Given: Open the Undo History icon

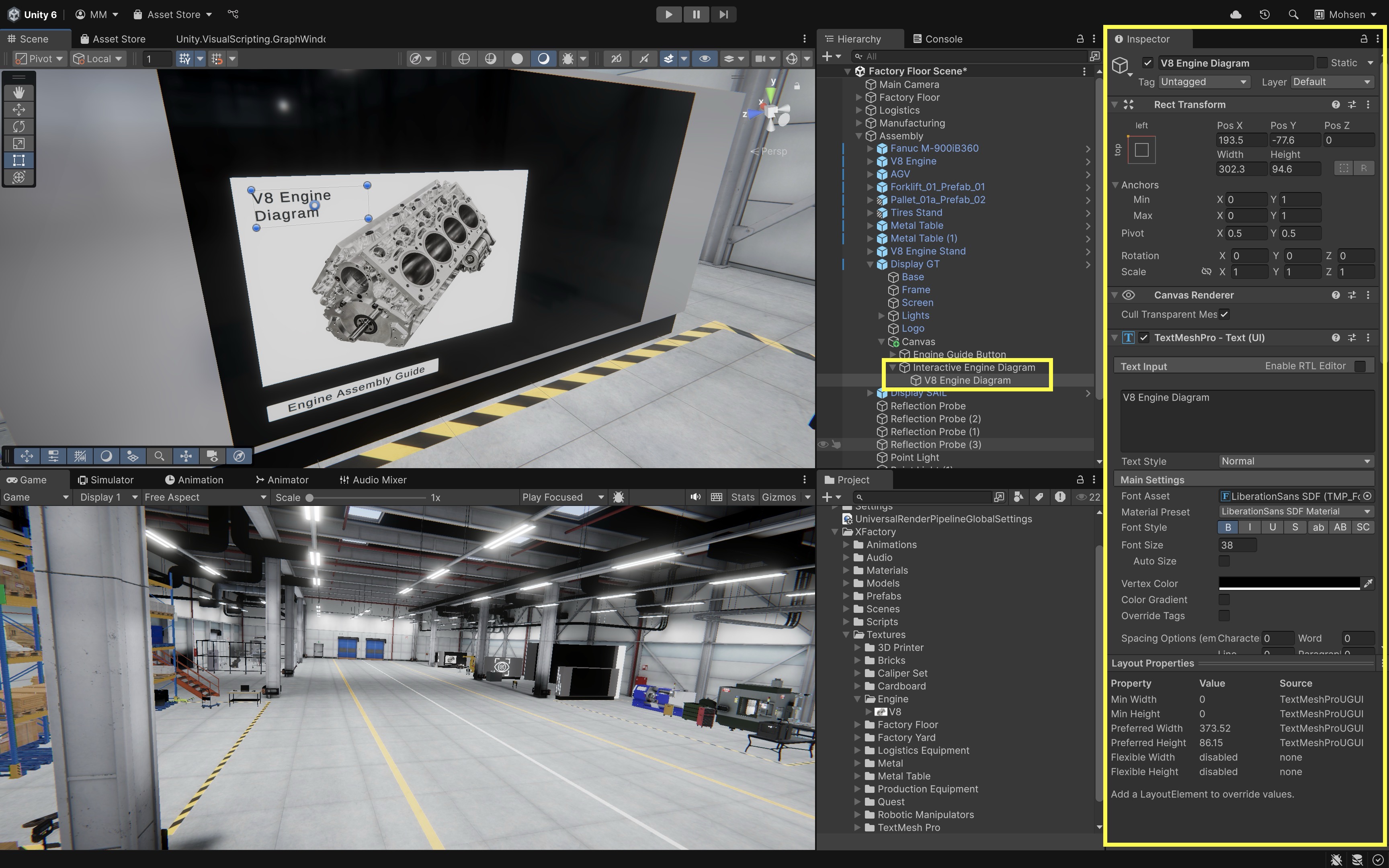Looking at the screenshot, I should [1264, 14].
